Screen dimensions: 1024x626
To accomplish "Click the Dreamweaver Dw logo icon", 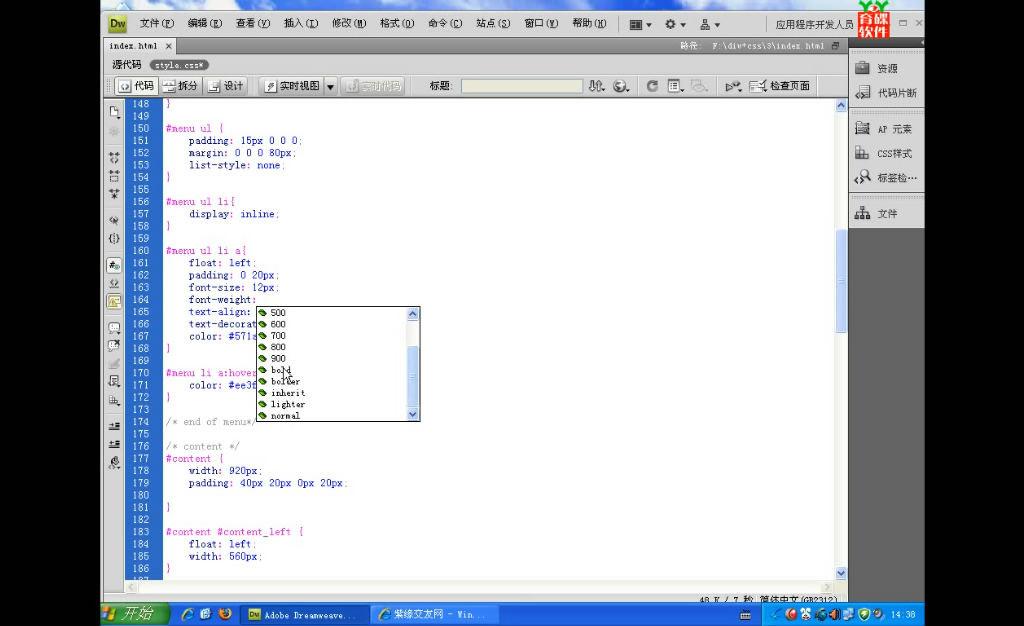I will 118,24.
